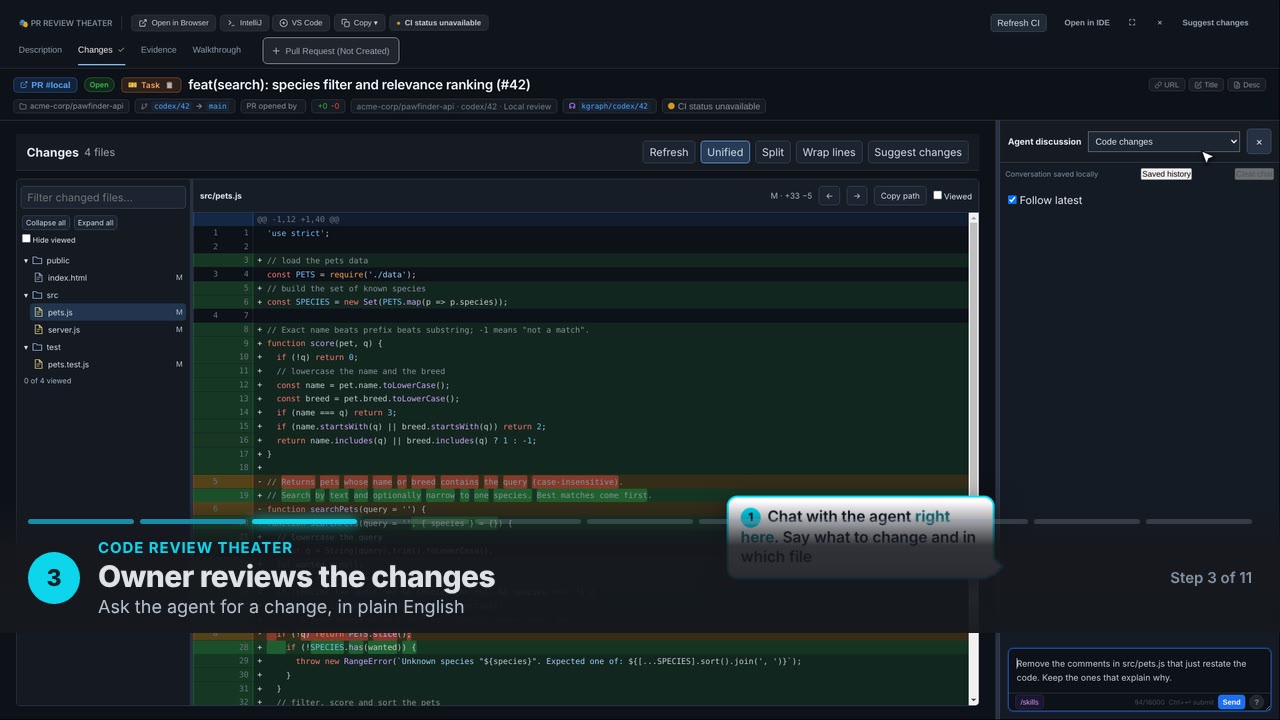This screenshot has width=1280, height=720.
Task: Launch the IntelliJ editor button
Action: click(244, 22)
